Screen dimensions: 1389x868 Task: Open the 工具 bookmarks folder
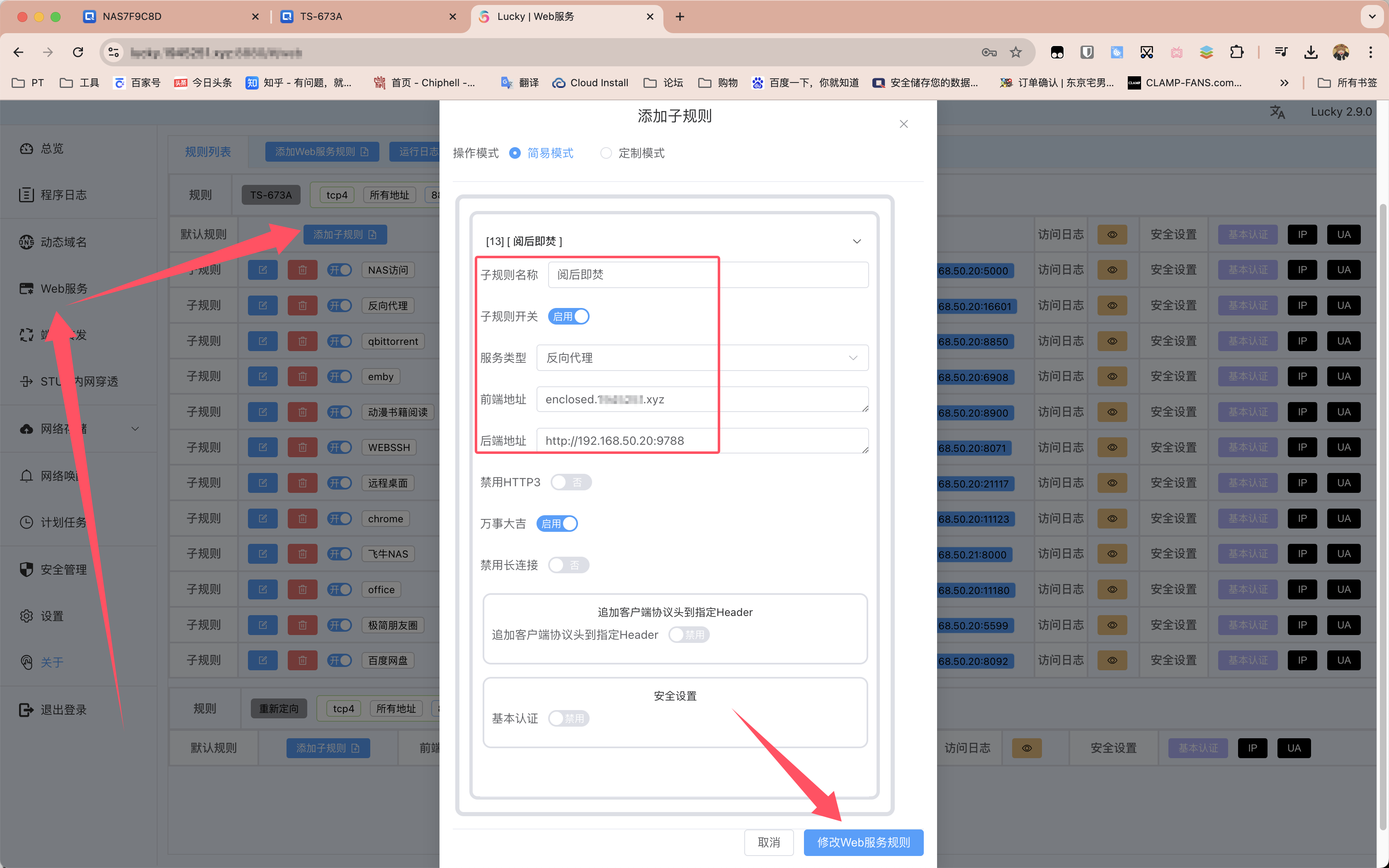(80, 82)
